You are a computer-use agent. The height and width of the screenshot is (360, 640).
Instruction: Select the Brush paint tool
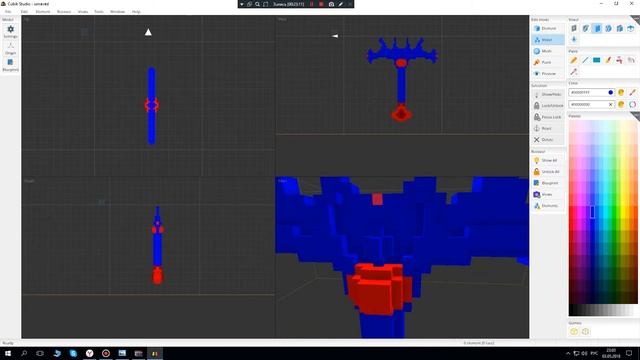pyautogui.click(x=608, y=60)
